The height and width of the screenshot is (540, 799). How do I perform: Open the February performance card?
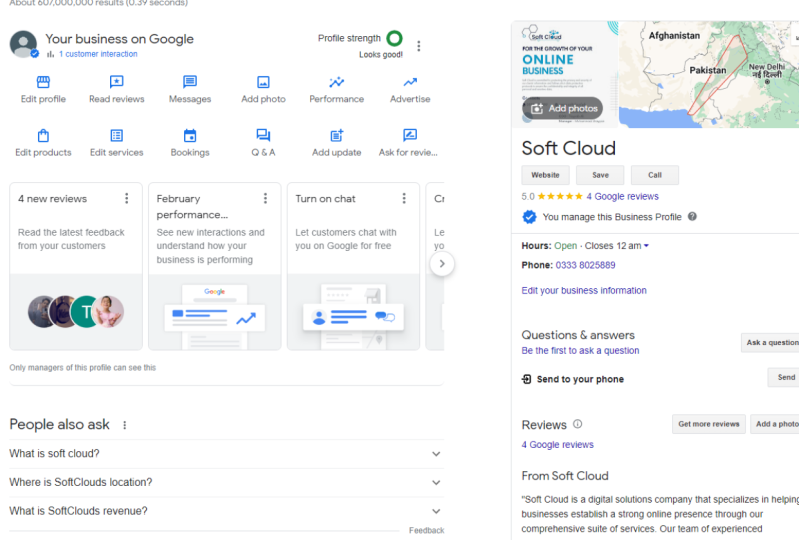click(x=215, y=266)
